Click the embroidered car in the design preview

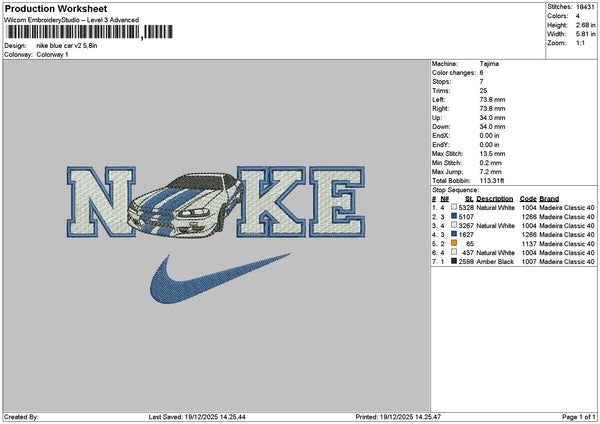186,205
